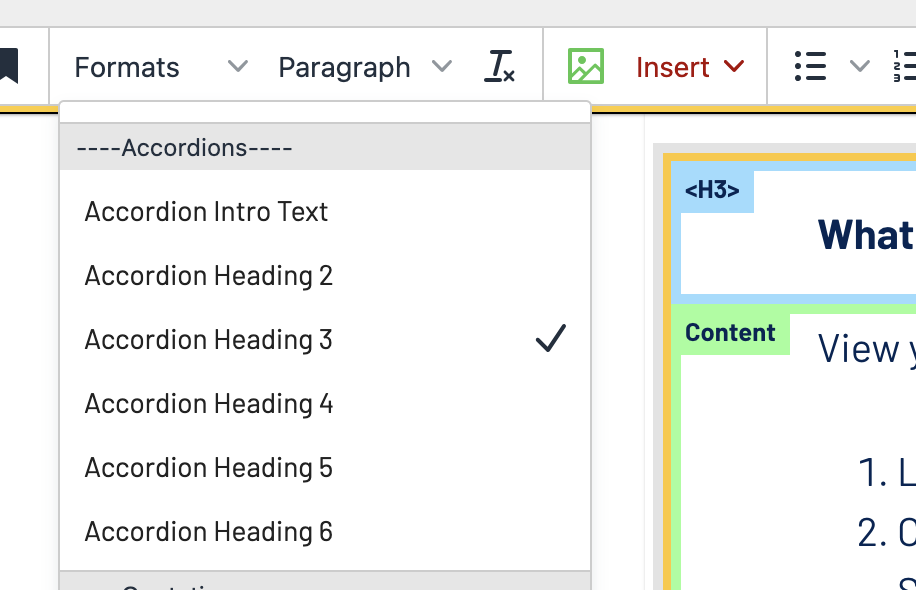Click the green Content label
The width and height of the screenshot is (916, 590).
pyautogui.click(x=730, y=333)
